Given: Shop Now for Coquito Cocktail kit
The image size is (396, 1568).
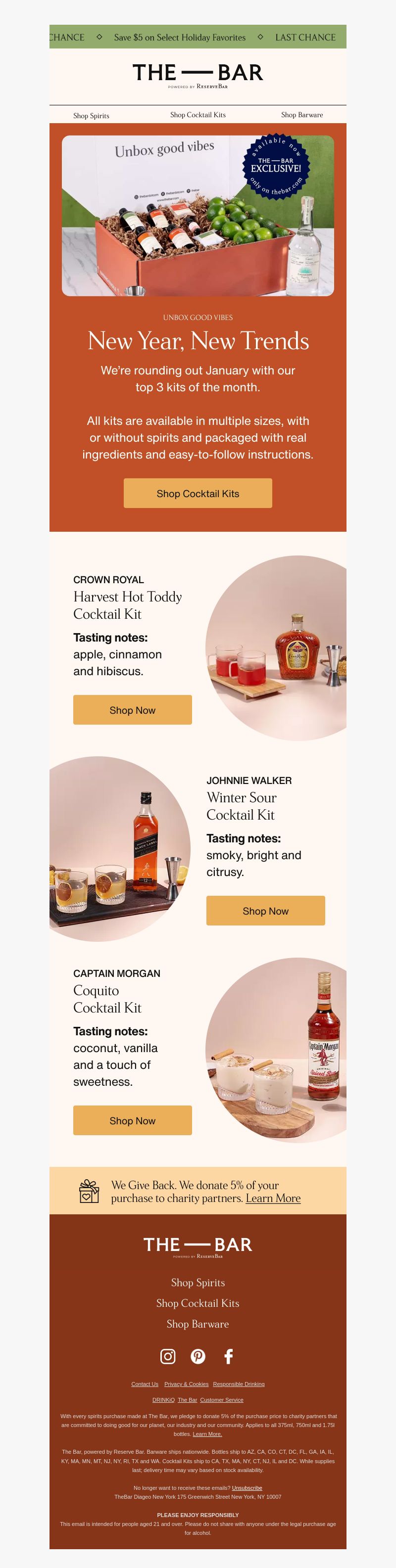Looking at the screenshot, I should 132,1121.
